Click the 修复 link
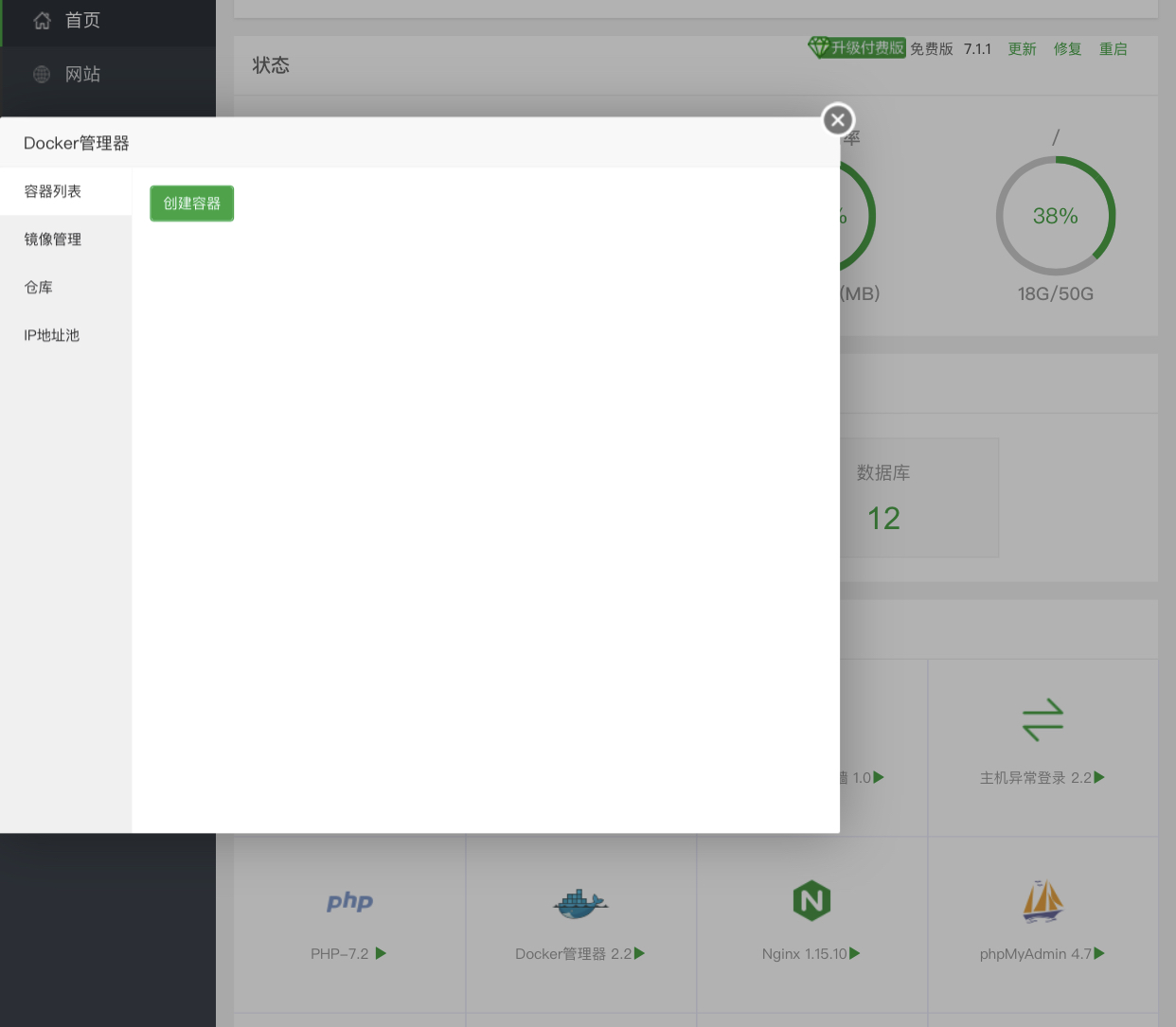Image resolution: width=1176 pixels, height=1027 pixels. pos(1067,49)
